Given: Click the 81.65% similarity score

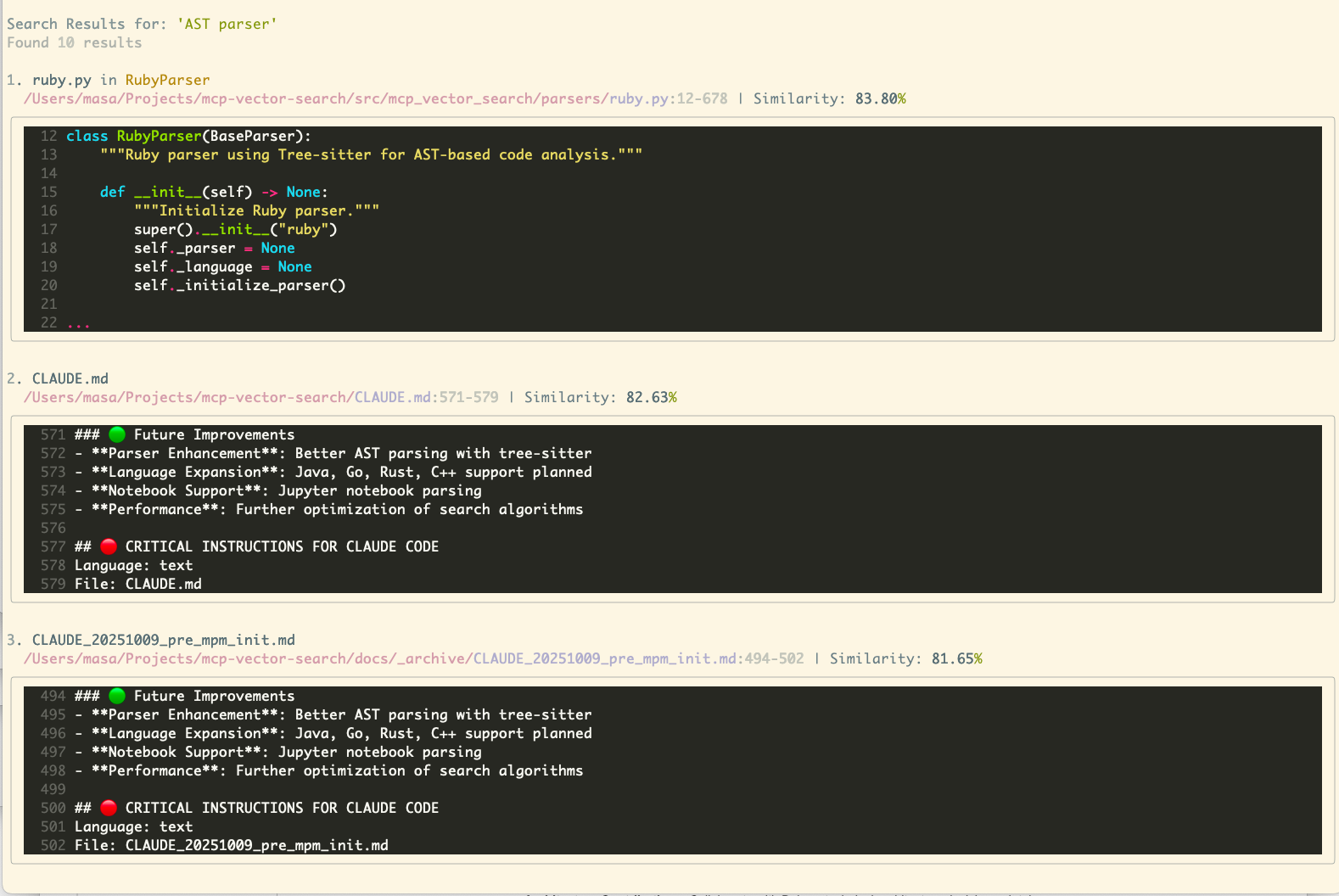Looking at the screenshot, I should [957, 658].
